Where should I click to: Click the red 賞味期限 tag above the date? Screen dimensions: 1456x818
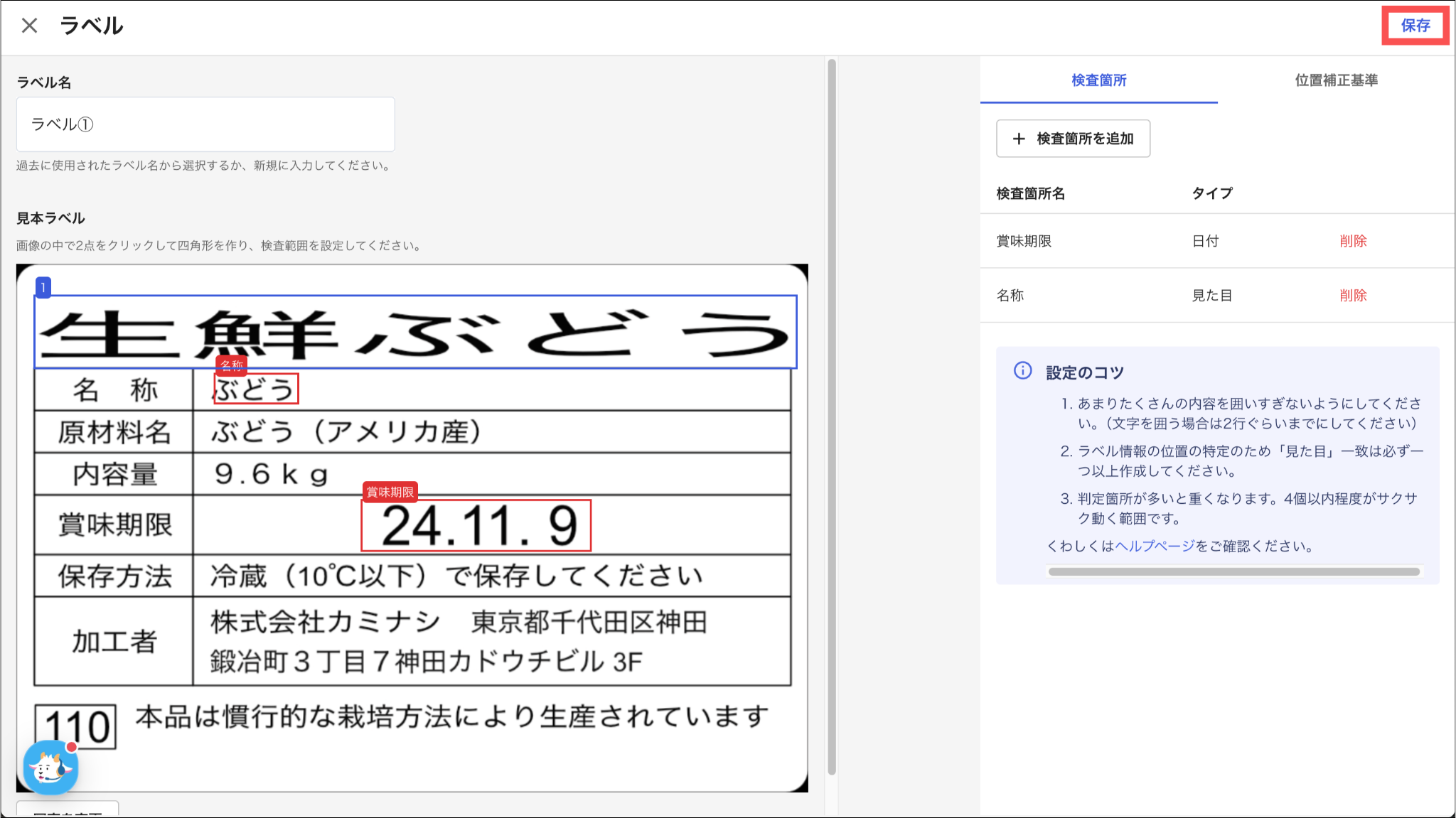[x=390, y=492]
